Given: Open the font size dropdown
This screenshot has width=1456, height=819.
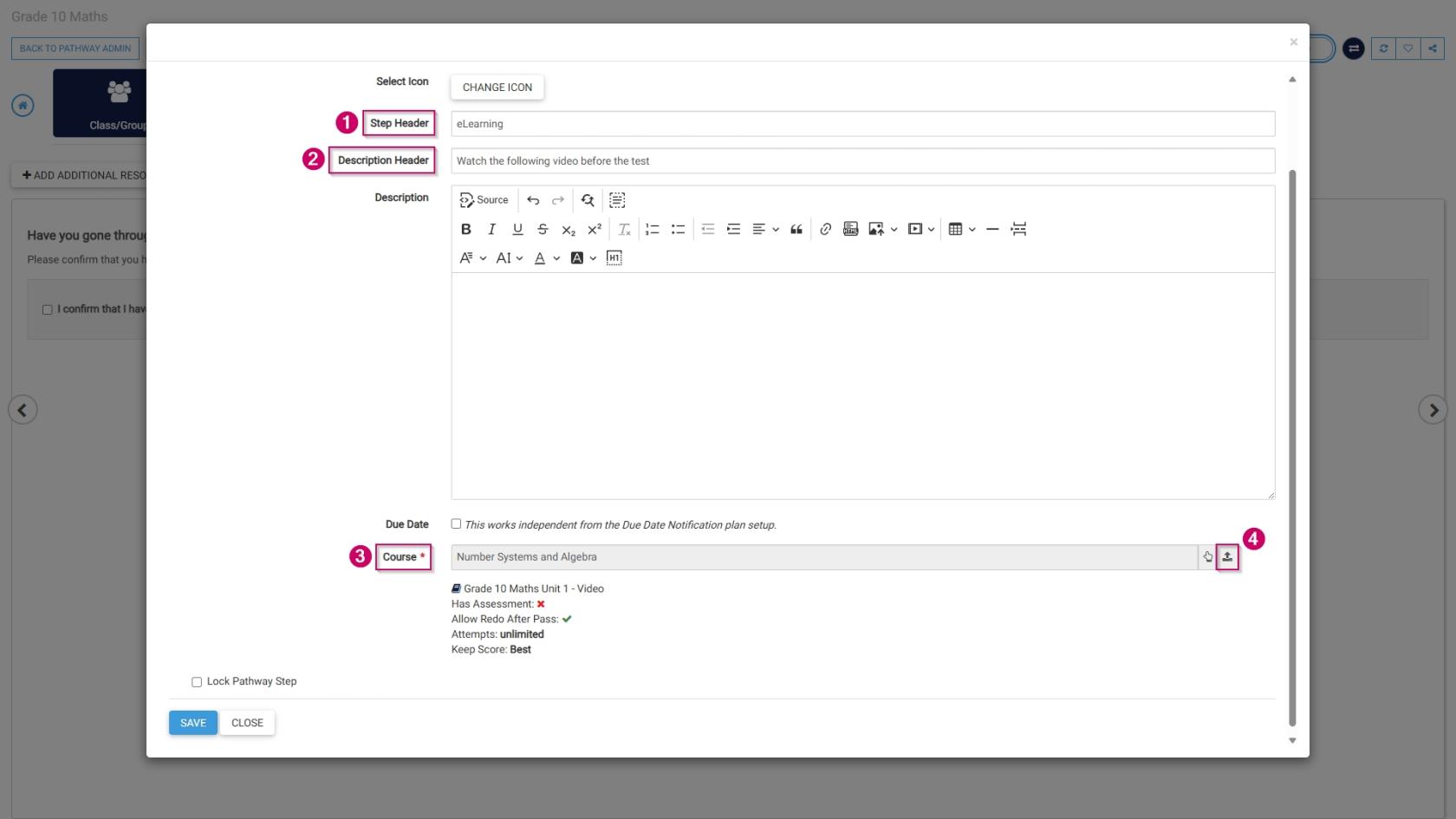Looking at the screenshot, I should pos(510,258).
